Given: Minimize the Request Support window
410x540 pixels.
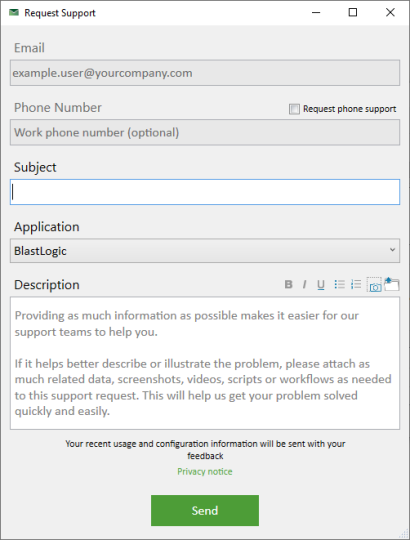Looking at the screenshot, I should (316, 13).
